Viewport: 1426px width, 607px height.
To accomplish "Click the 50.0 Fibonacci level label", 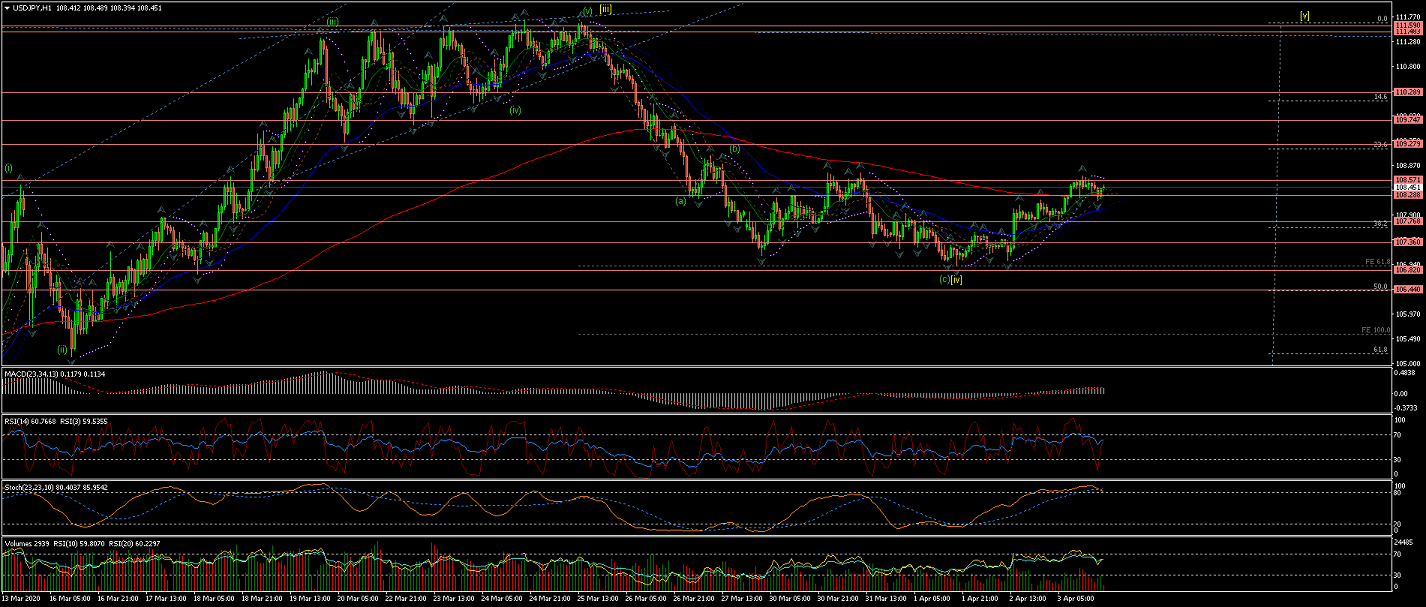I will 1381,287.
